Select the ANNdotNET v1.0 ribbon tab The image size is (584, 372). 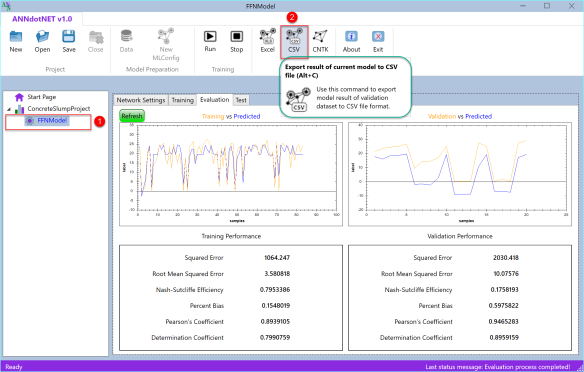pyautogui.click(x=42, y=19)
